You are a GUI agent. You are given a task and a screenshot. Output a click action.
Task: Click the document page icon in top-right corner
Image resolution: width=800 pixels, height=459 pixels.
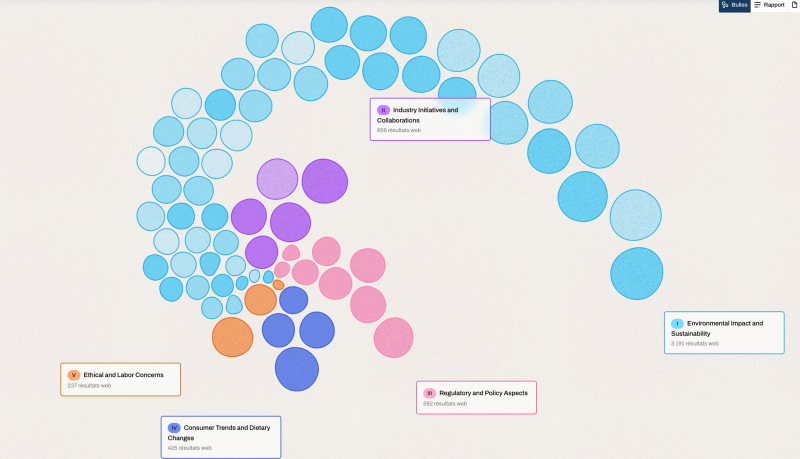tap(794, 6)
